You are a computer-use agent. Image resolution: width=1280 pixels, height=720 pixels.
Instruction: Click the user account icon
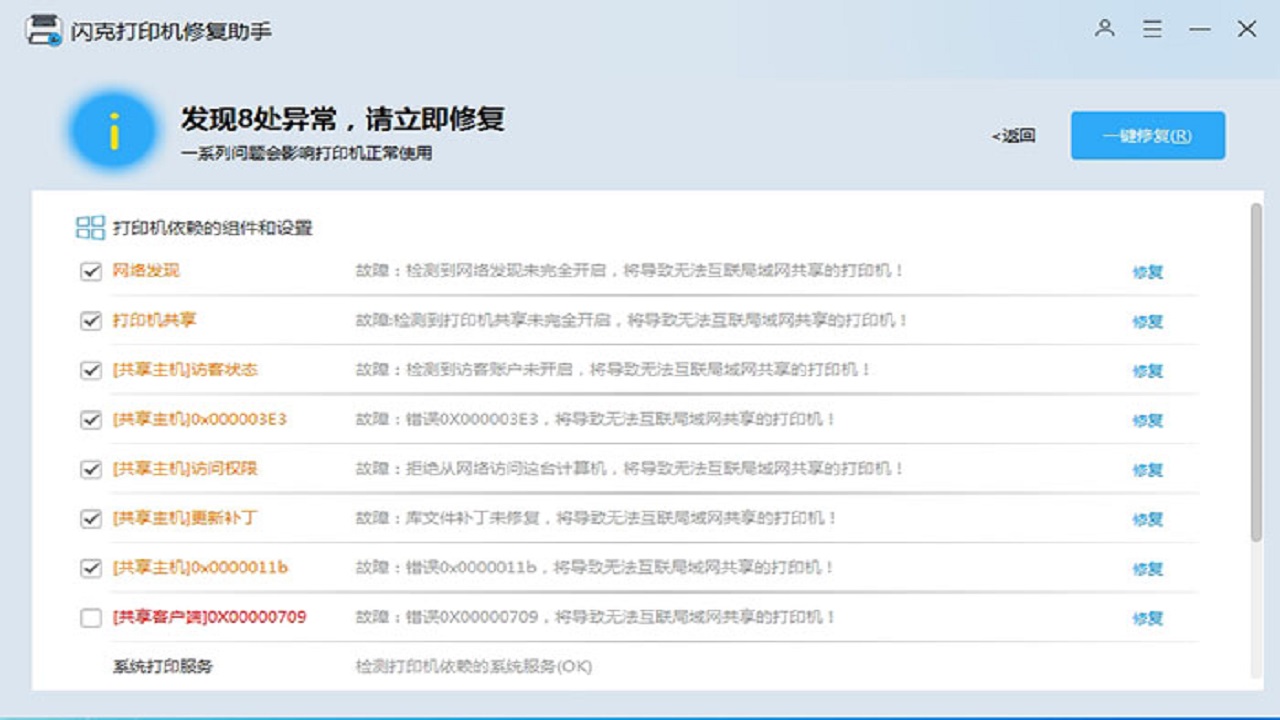(1104, 29)
